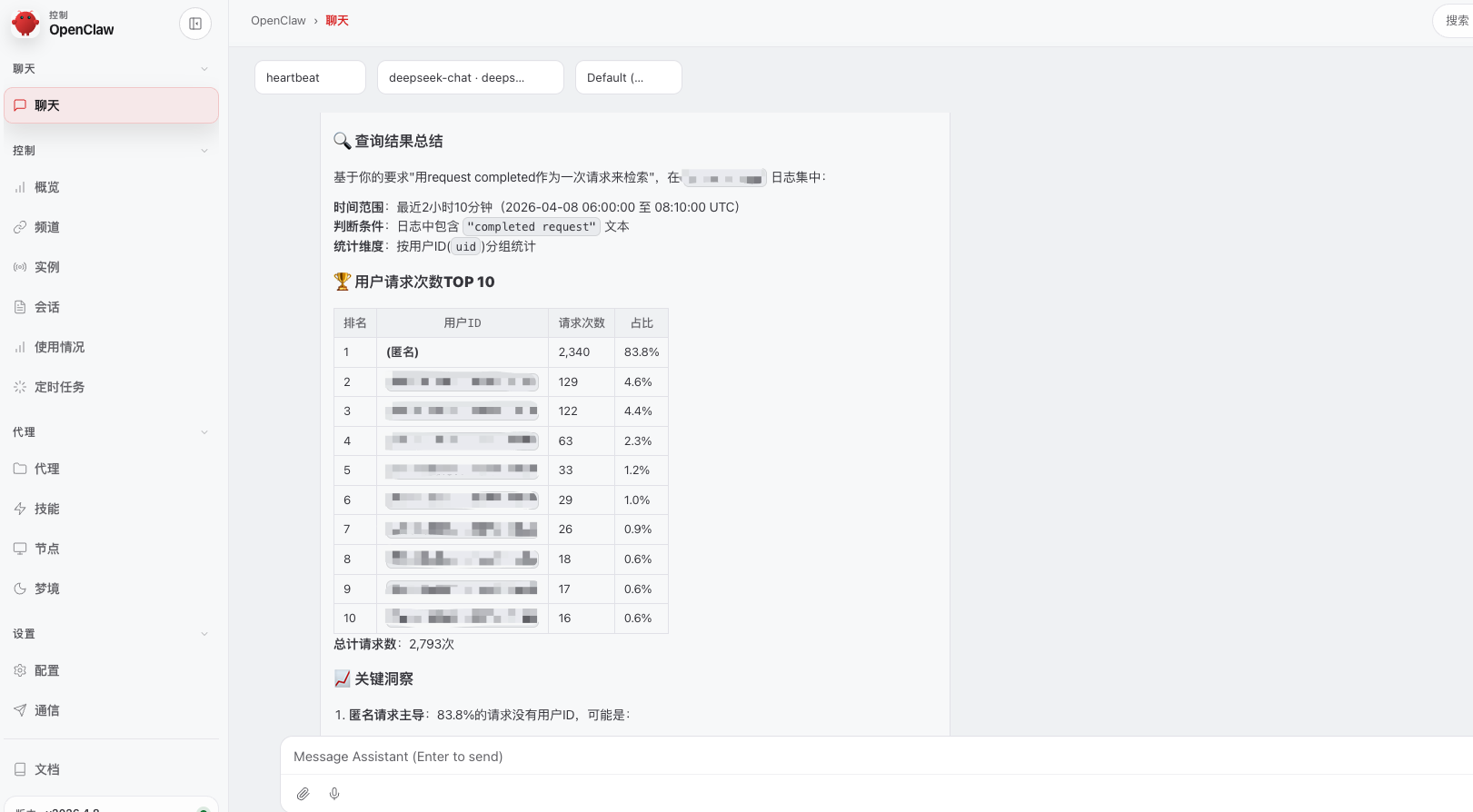Open 梦境 dreams page

tap(47, 589)
